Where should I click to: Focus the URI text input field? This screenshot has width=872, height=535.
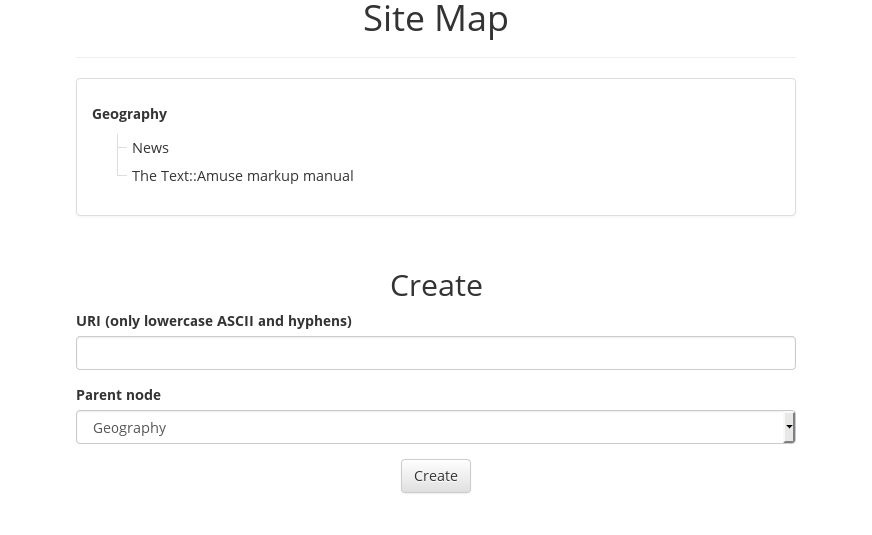(x=435, y=353)
